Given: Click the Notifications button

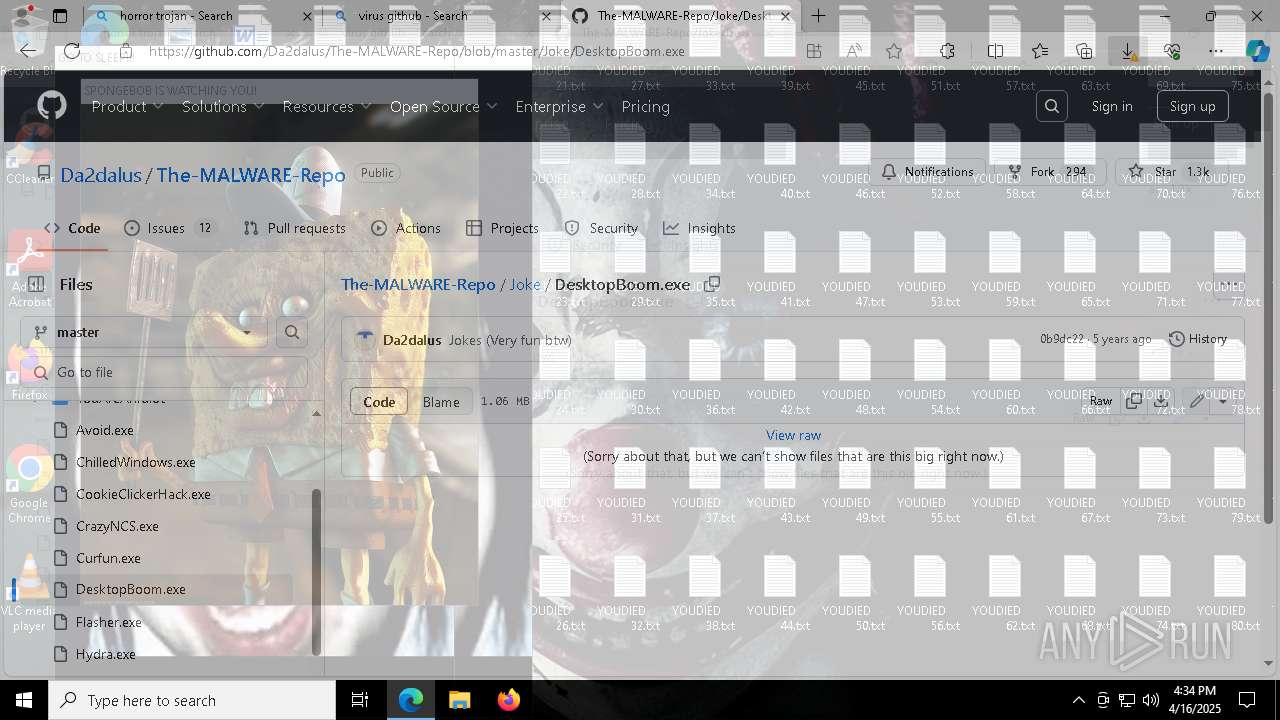Looking at the screenshot, I should point(928,172).
